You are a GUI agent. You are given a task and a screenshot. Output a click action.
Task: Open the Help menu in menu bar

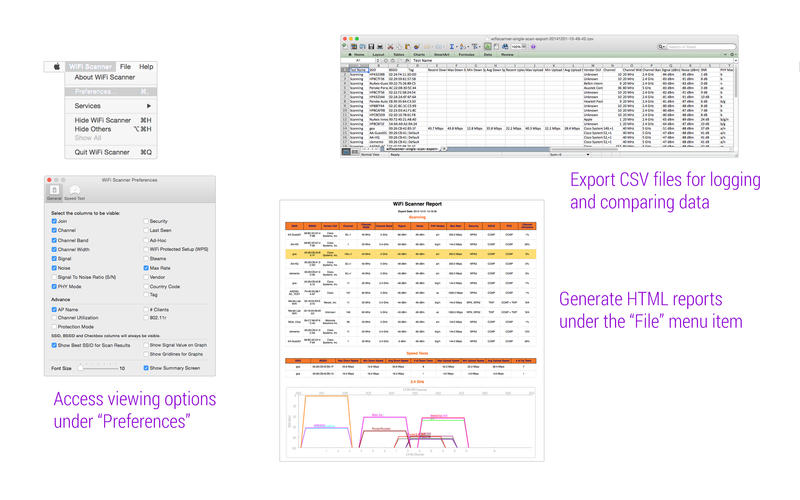[146, 66]
